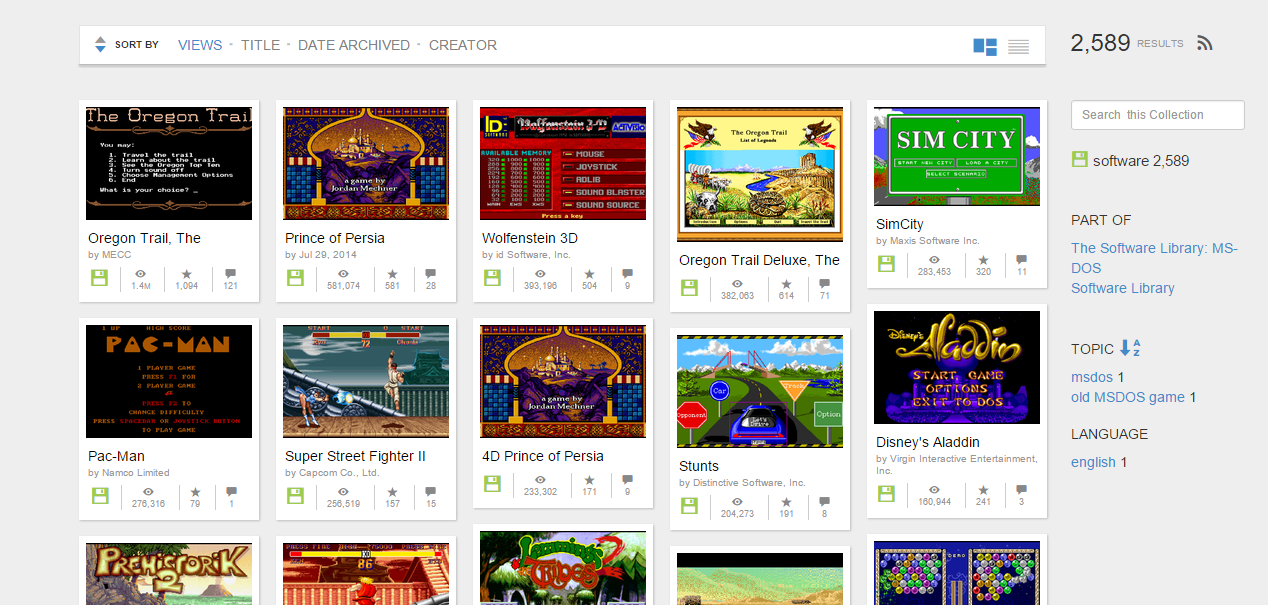This screenshot has height=605, width=1268.
Task: Open The Oregon Trail black screenshot thumbnail
Action: (x=169, y=164)
